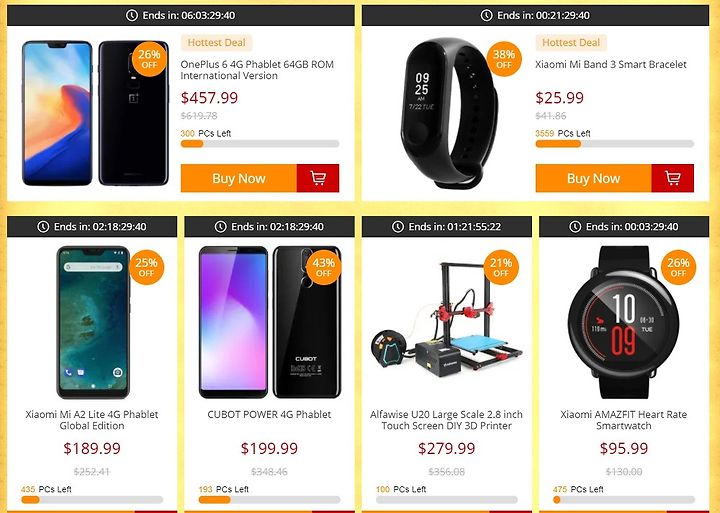Buy Now the OnePlus 6 phablet
720x513 pixels.
coord(239,178)
